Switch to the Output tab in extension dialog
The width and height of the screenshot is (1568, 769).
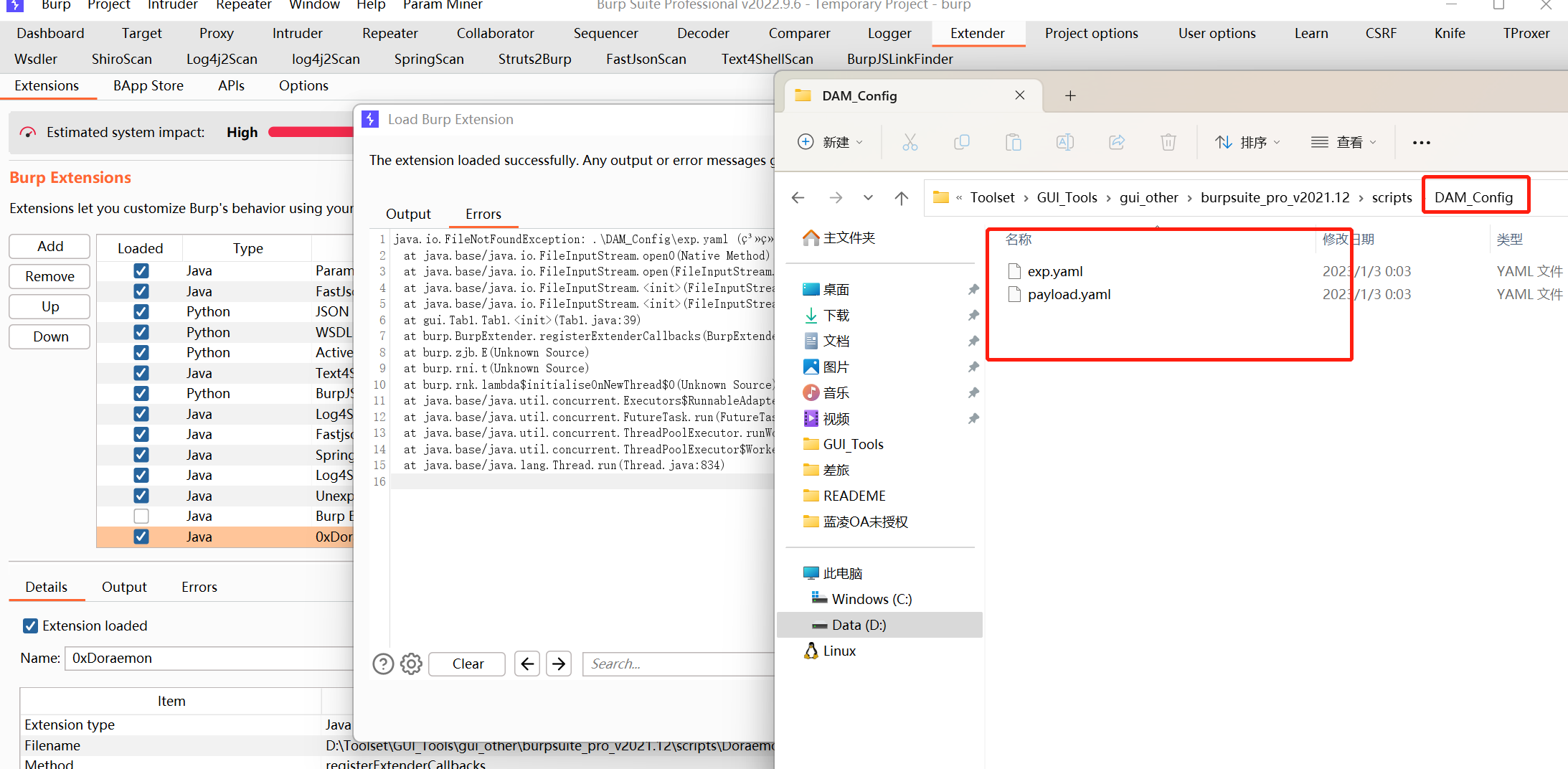click(x=408, y=213)
